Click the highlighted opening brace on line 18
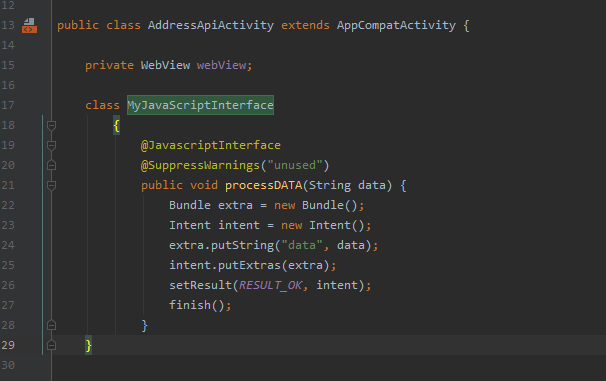The image size is (606, 381). pos(116,126)
